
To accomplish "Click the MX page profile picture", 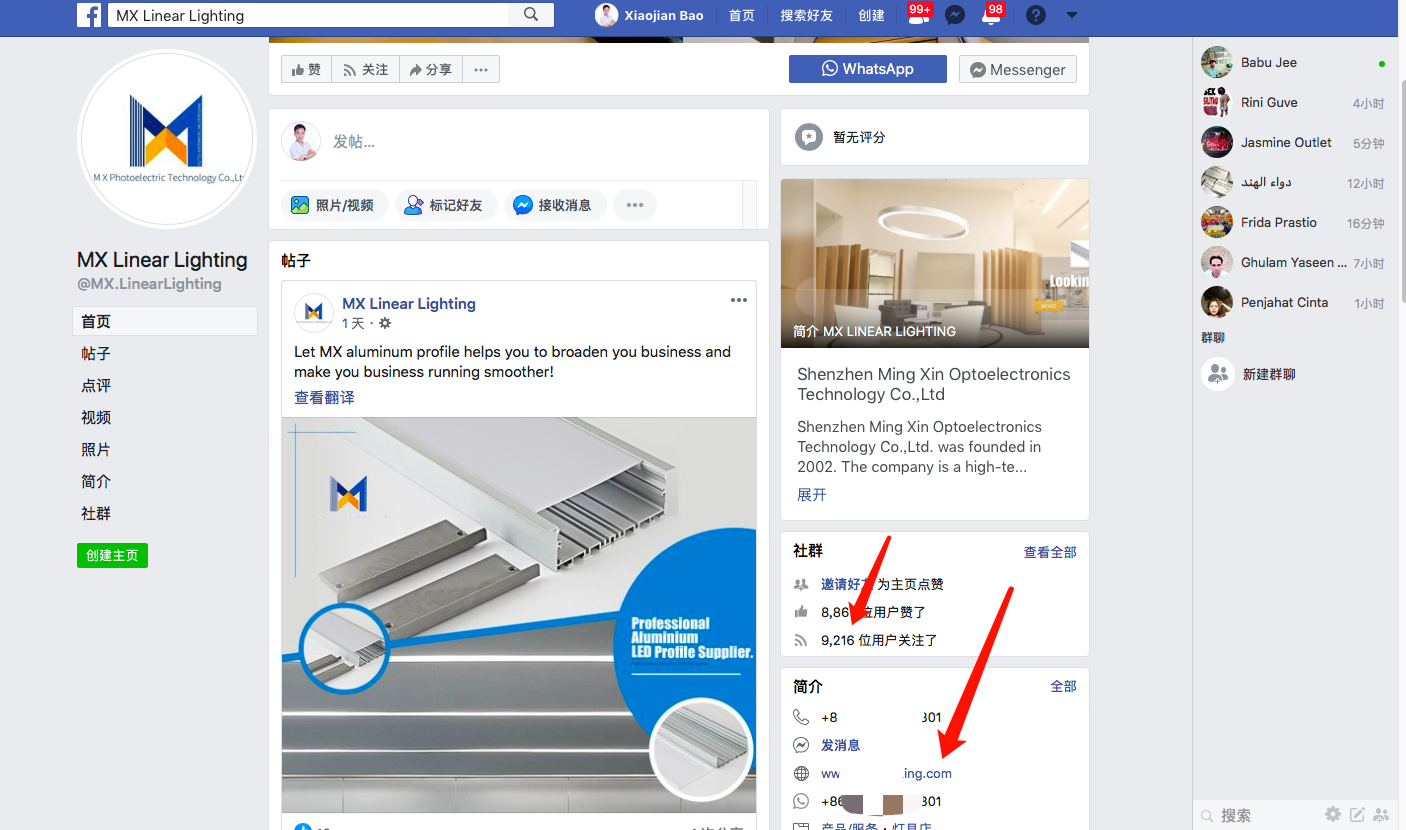I will [167, 139].
